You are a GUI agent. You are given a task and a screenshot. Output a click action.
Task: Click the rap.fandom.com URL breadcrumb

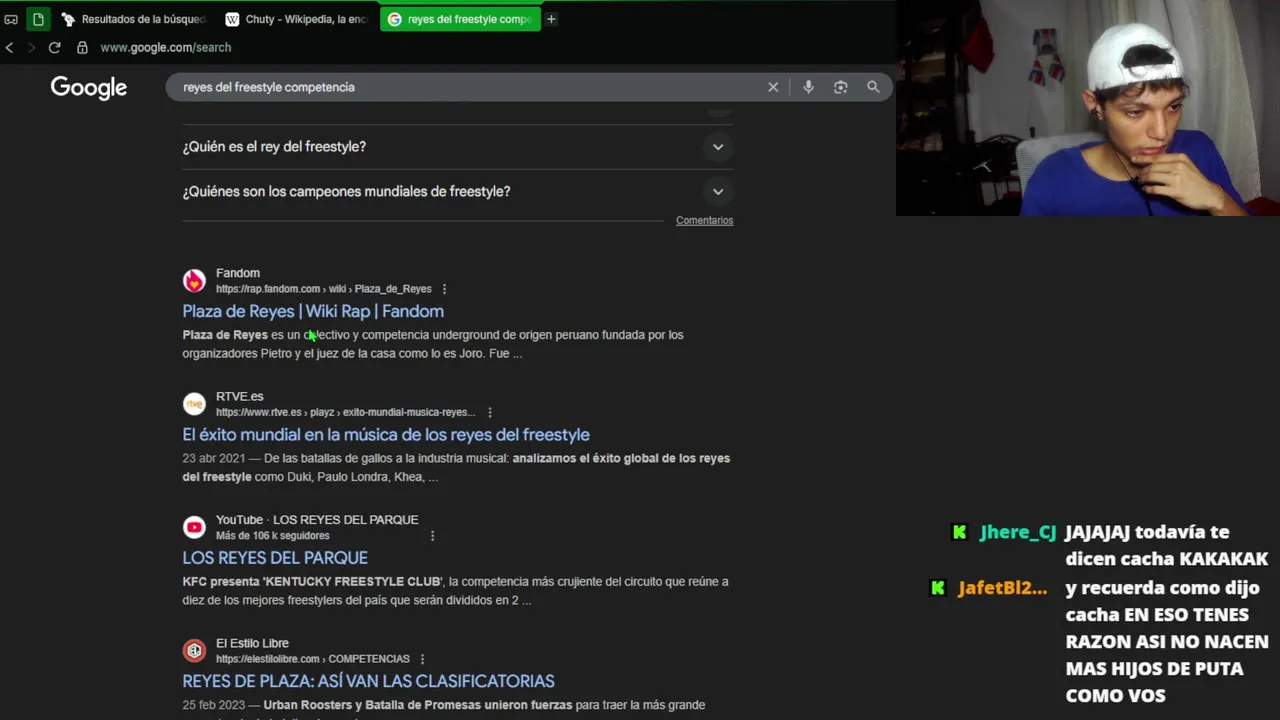[x=323, y=289]
